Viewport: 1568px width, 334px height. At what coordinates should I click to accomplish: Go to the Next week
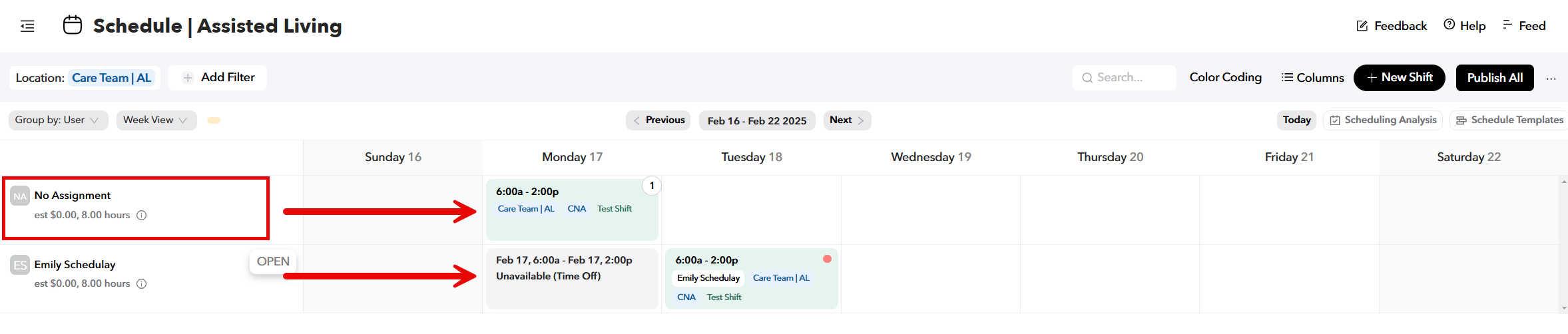(847, 120)
